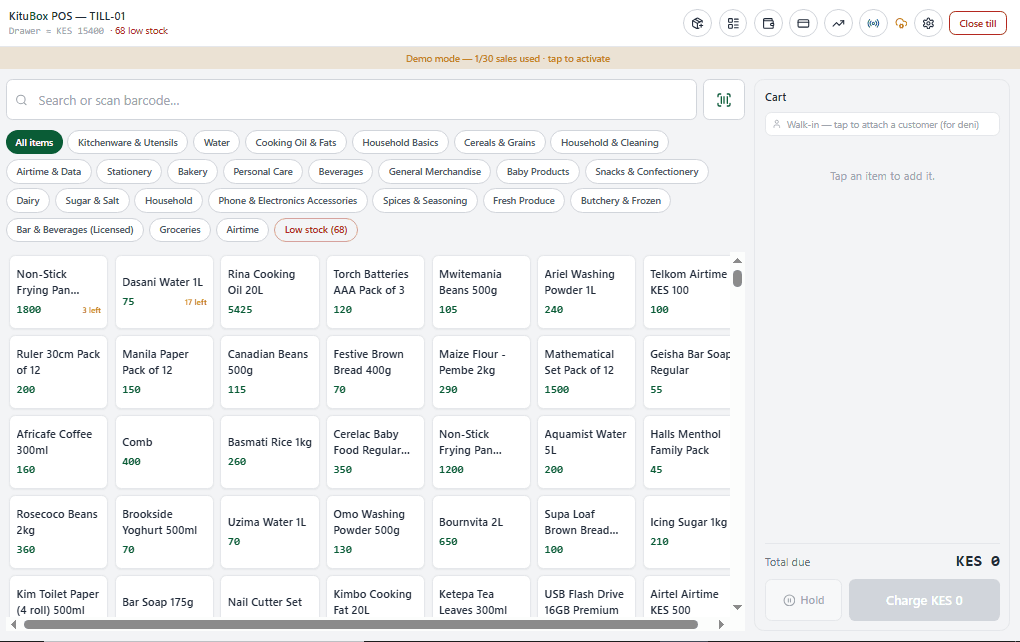Filter by Snacks & Confectionery
Viewport: 1020px width, 642px height.
click(x=647, y=172)
